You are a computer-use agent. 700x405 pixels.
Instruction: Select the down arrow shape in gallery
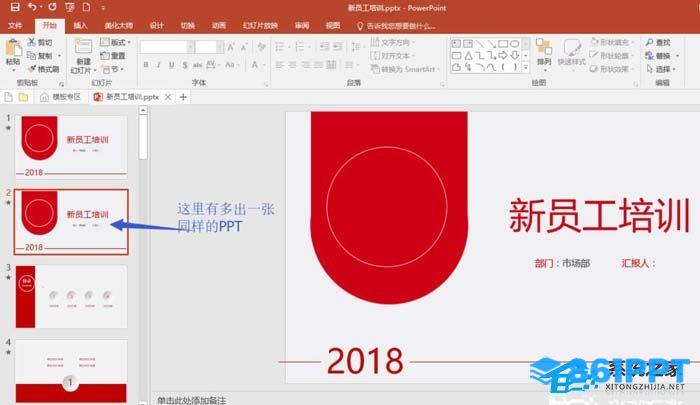(x=515, y=55)
